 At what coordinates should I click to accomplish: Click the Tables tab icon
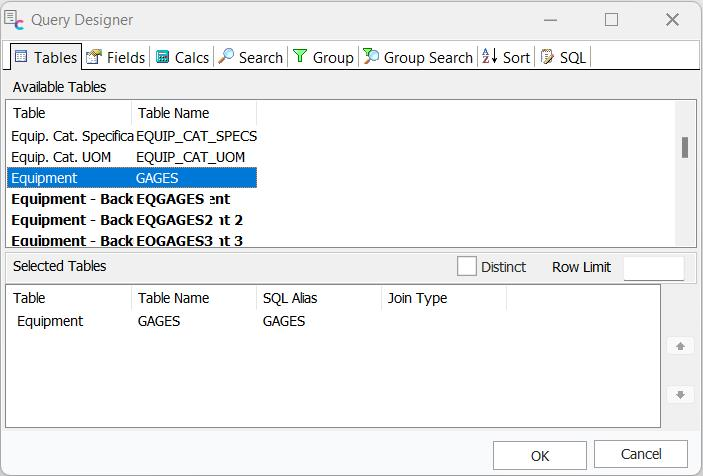(x=21, y=57)
